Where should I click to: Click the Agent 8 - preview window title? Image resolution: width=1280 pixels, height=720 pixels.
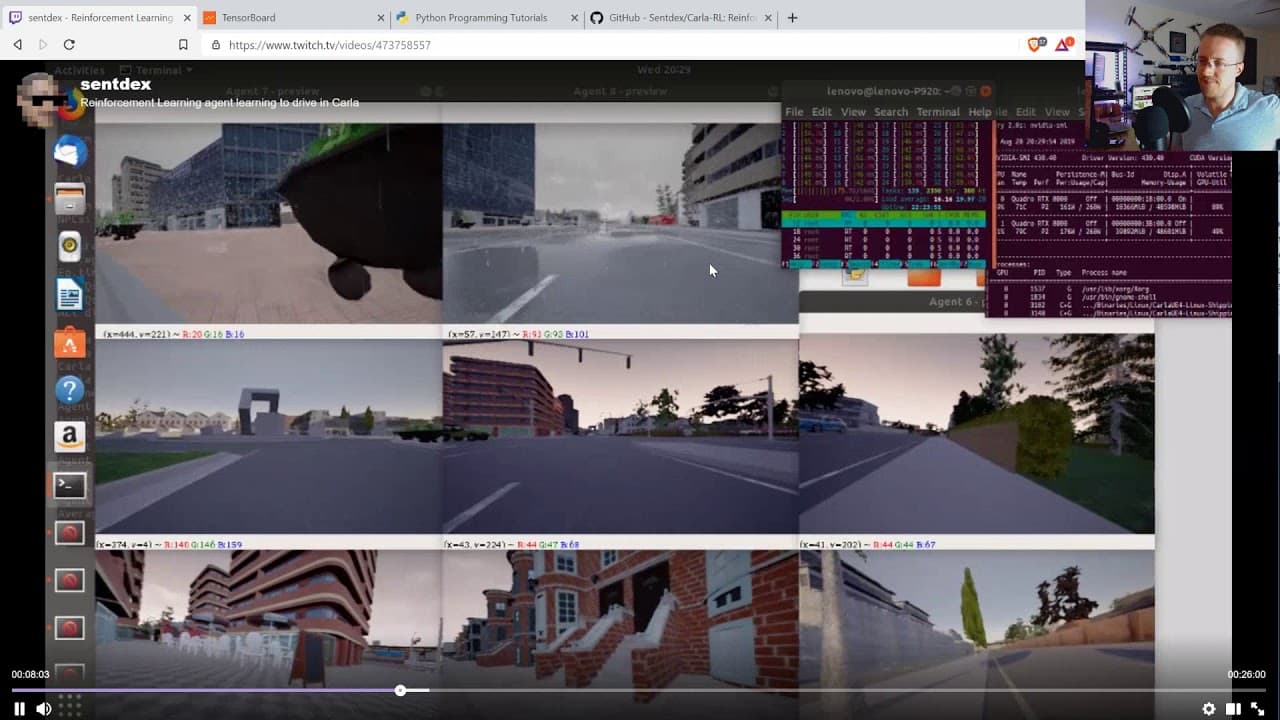(x=620, y=91)
